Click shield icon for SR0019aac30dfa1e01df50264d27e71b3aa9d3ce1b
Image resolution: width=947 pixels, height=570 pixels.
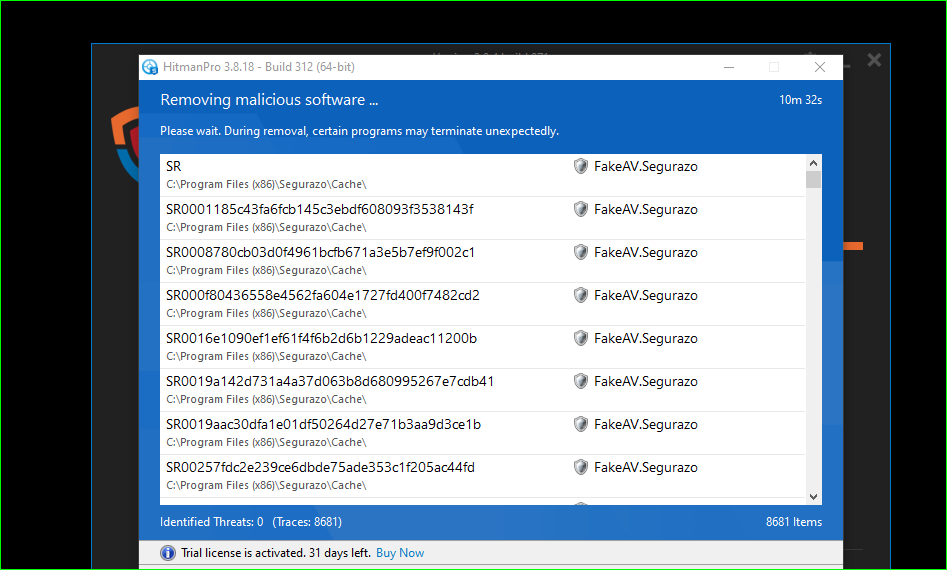point(580,424)
